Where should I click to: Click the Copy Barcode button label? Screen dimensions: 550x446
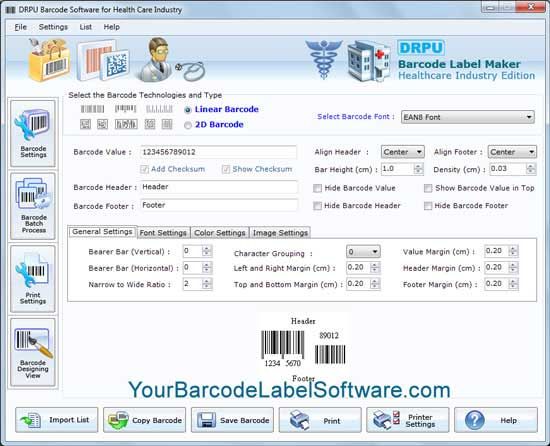157,420
